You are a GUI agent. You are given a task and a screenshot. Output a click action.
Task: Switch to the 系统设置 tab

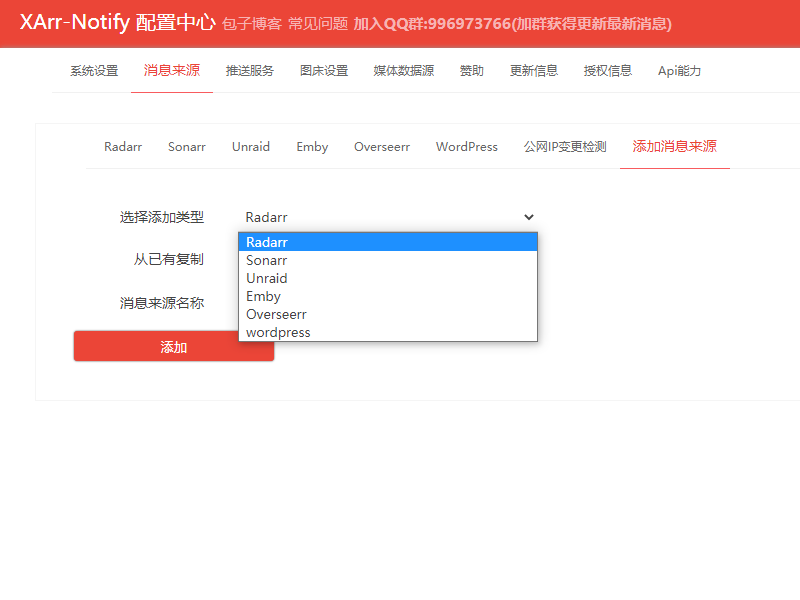tap(93, 71)
